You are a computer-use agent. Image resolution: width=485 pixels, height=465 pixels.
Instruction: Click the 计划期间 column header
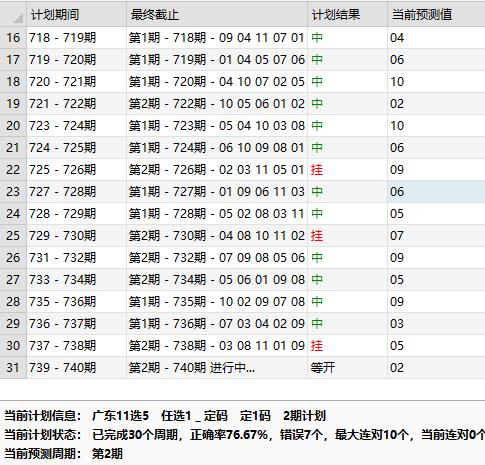(x=77, y=15)
